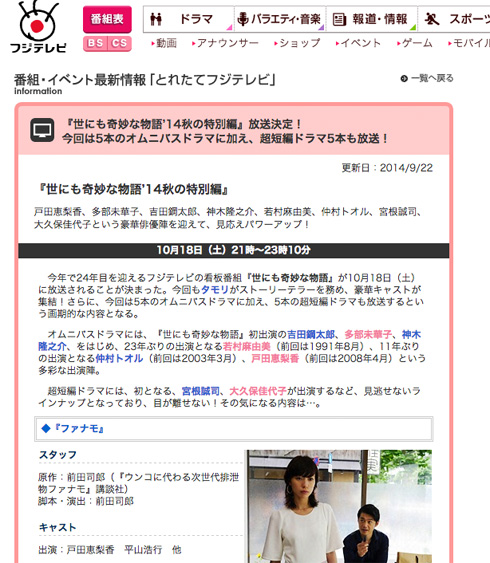490x563 pixels.
Task: Open the 吉田鋼太郎 cast link
Action: 311,335
